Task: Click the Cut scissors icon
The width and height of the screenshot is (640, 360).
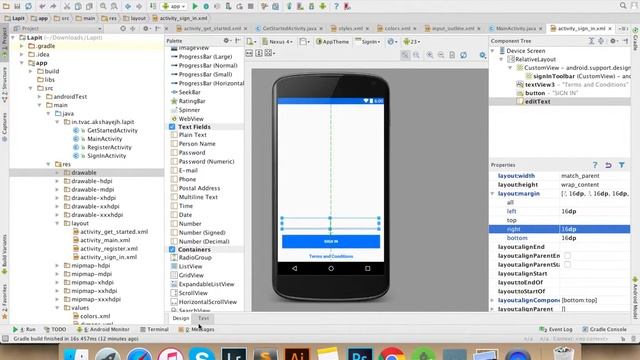Action: (x=67, y=6)
